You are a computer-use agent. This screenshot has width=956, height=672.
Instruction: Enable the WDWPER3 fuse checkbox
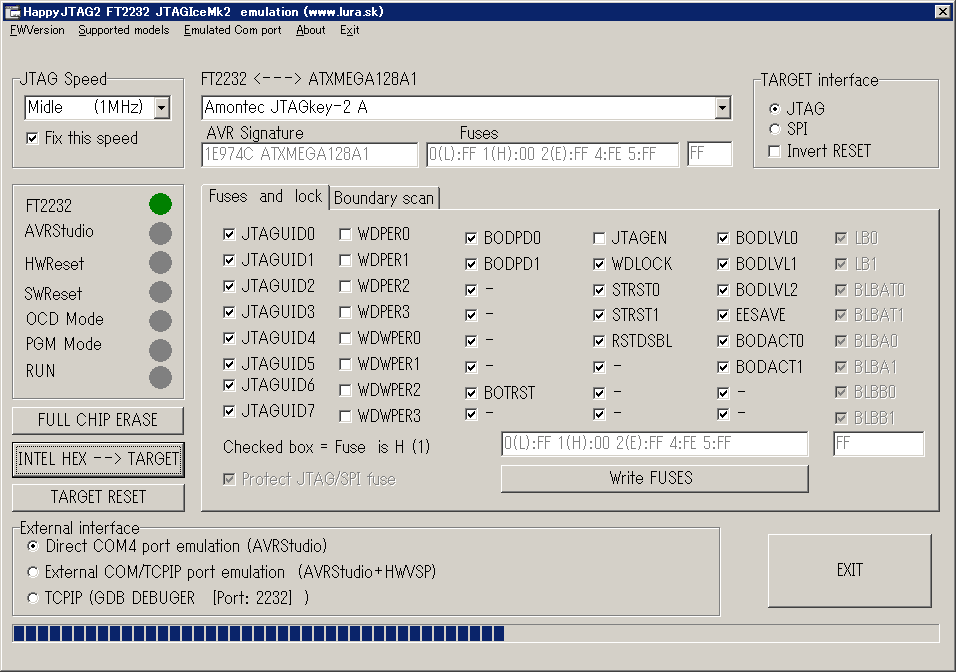click(x=345, y=416)
